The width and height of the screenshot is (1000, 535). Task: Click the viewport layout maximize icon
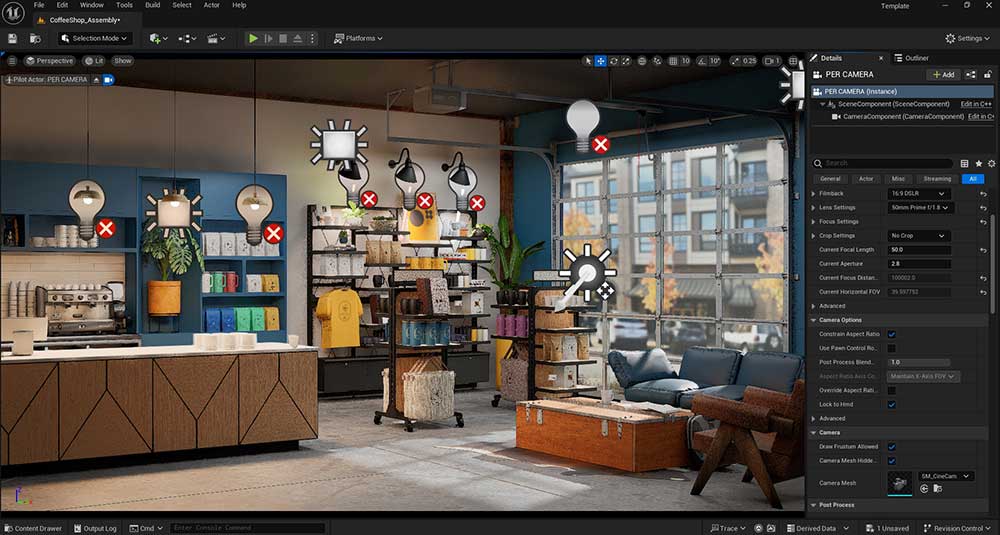793,61
